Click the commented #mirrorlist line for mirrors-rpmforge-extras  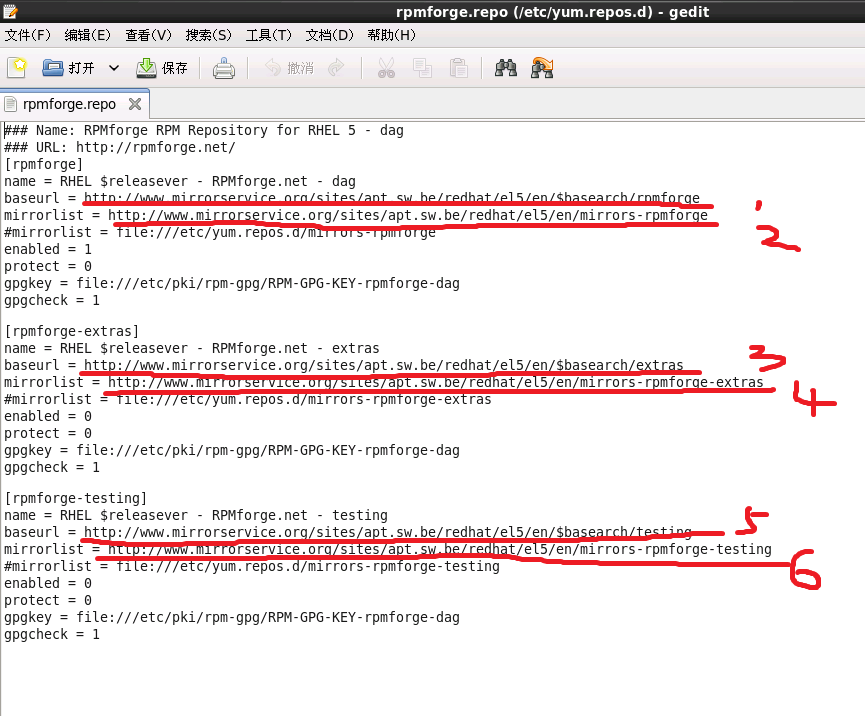point(248,399)
